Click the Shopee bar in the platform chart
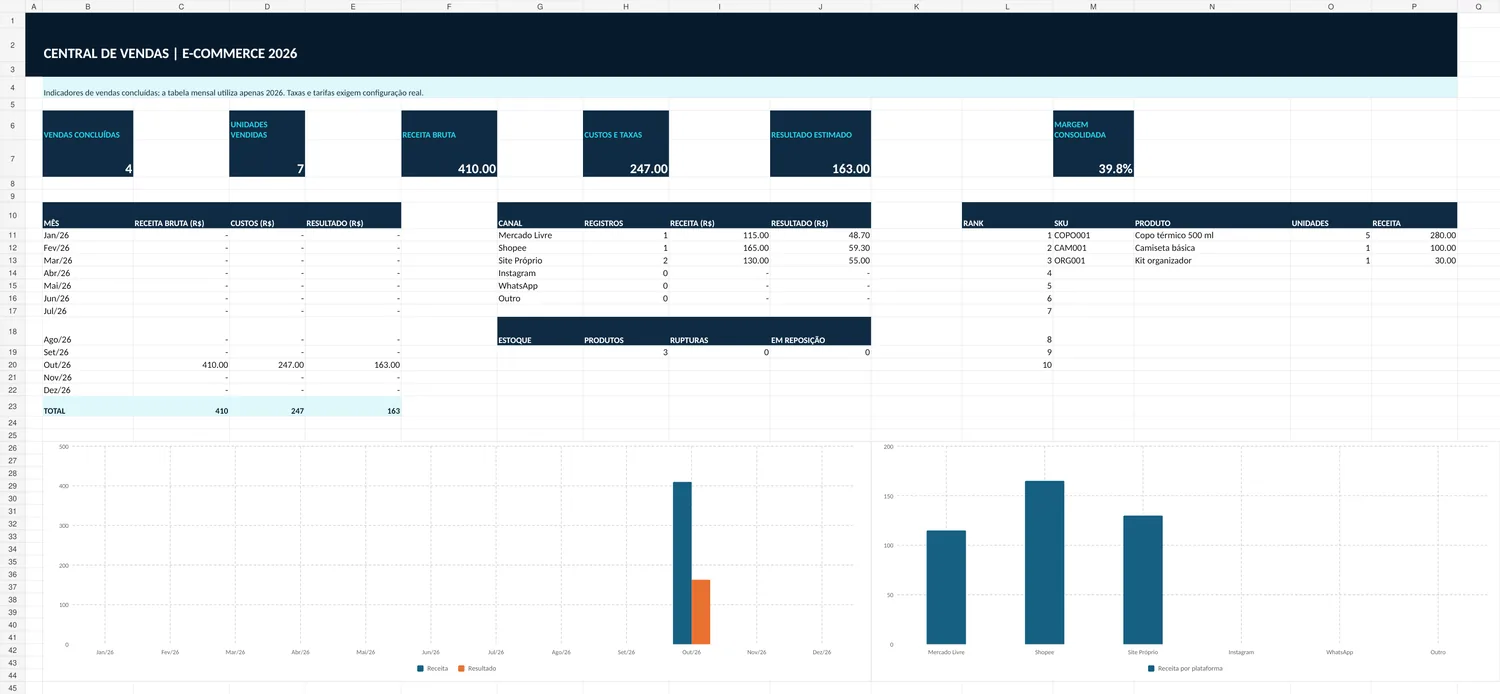Screen dimensions: 1500x694 pyautogui.click(x=1044, y=563)
